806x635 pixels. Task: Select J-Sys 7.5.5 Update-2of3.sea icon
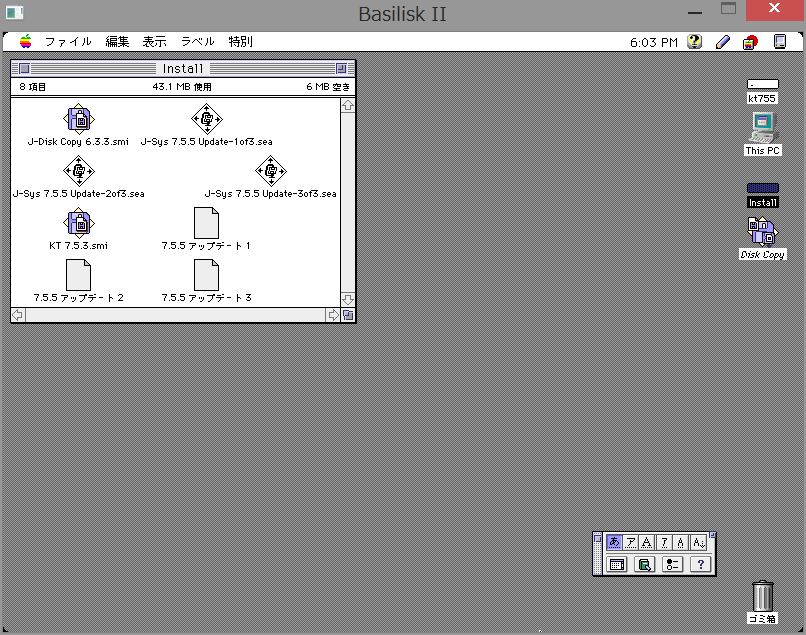click(x=78, y=171)
